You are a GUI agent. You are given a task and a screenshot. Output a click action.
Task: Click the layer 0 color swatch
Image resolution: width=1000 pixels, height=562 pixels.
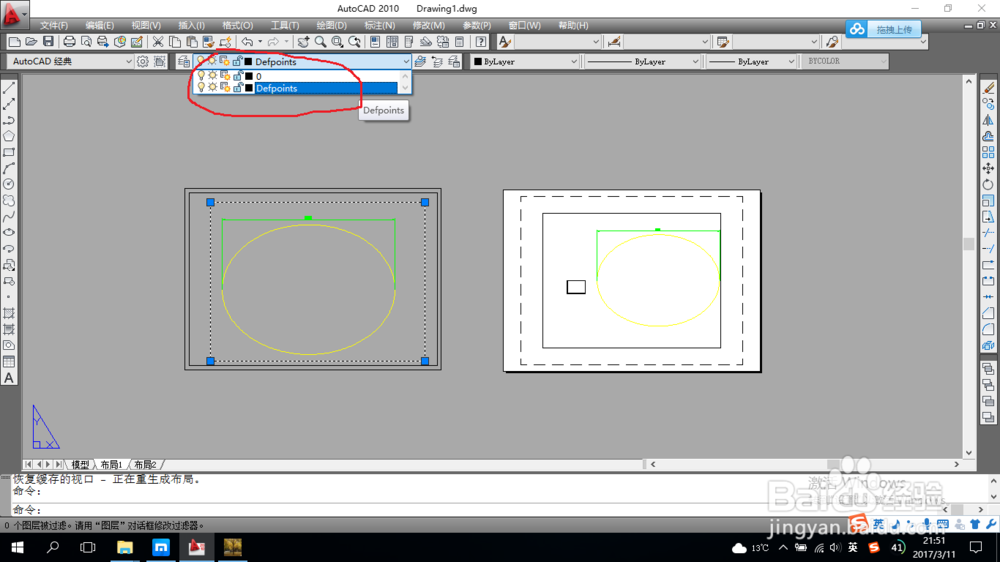[249, 76]
